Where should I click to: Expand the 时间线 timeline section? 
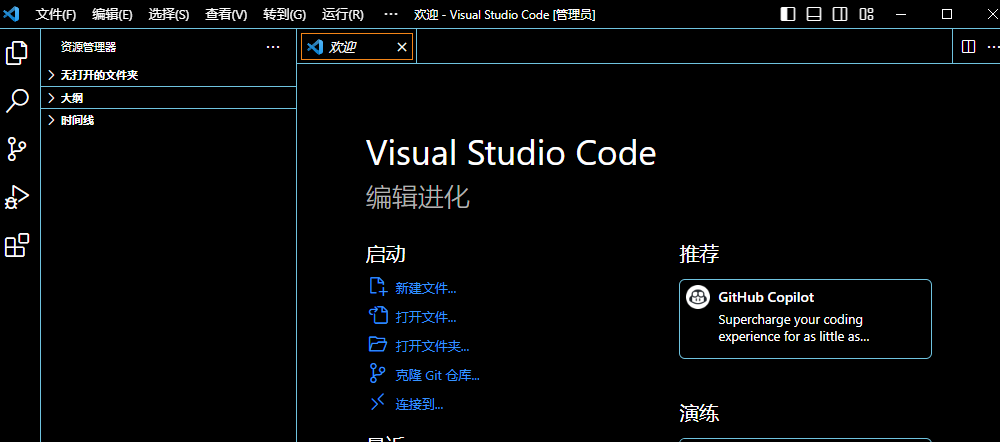pos(168,120)
